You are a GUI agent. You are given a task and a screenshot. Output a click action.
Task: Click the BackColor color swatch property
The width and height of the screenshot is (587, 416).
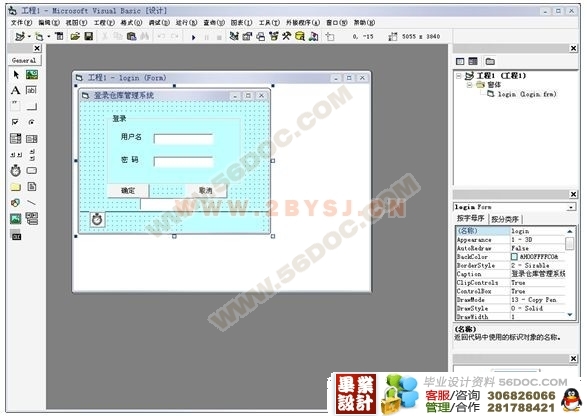tap(514, 257)
